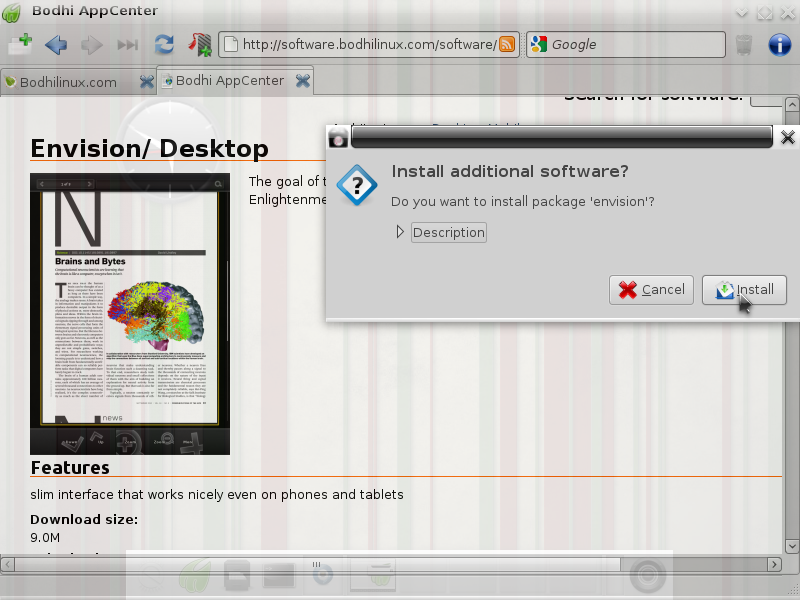Screen dimensions: 800x600
Task: Click the Description label in the dialog
Action: click(449, 233)
